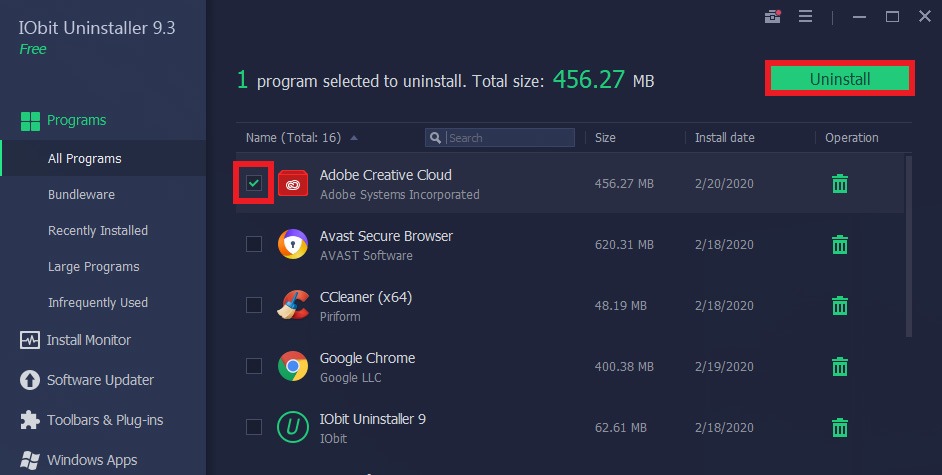Open the Bundleware list

pos(81,195)
